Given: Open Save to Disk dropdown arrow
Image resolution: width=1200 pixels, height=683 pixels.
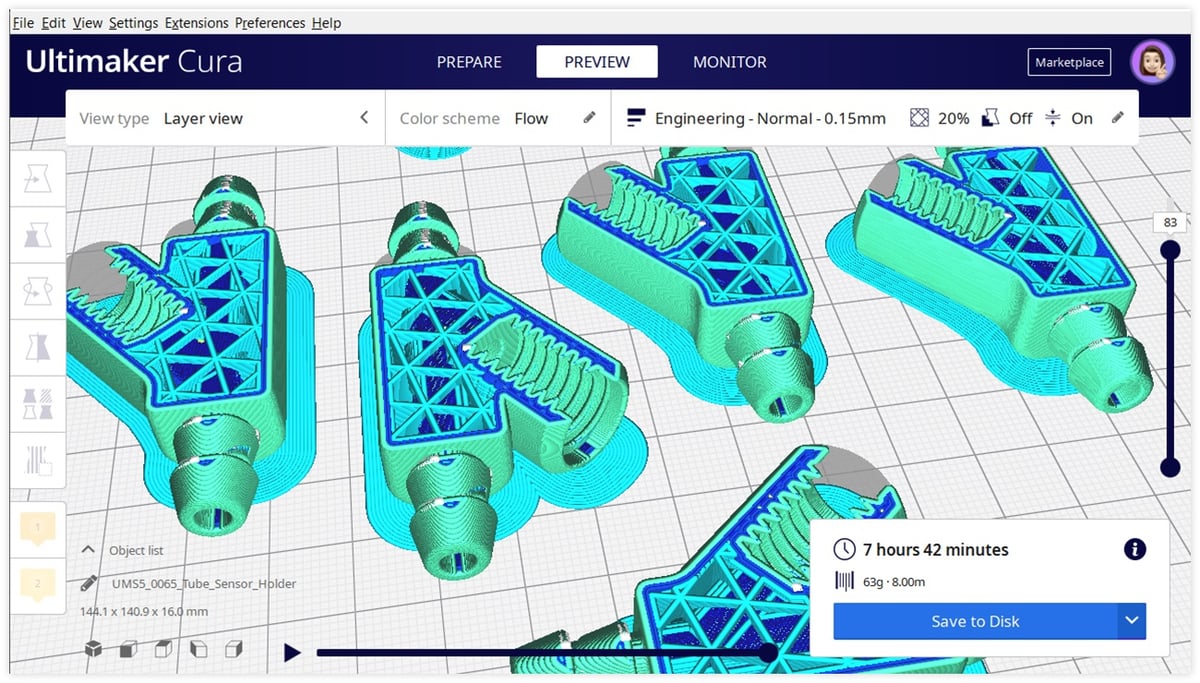Looking at the screenshot, I should (x=1131, y=621).
